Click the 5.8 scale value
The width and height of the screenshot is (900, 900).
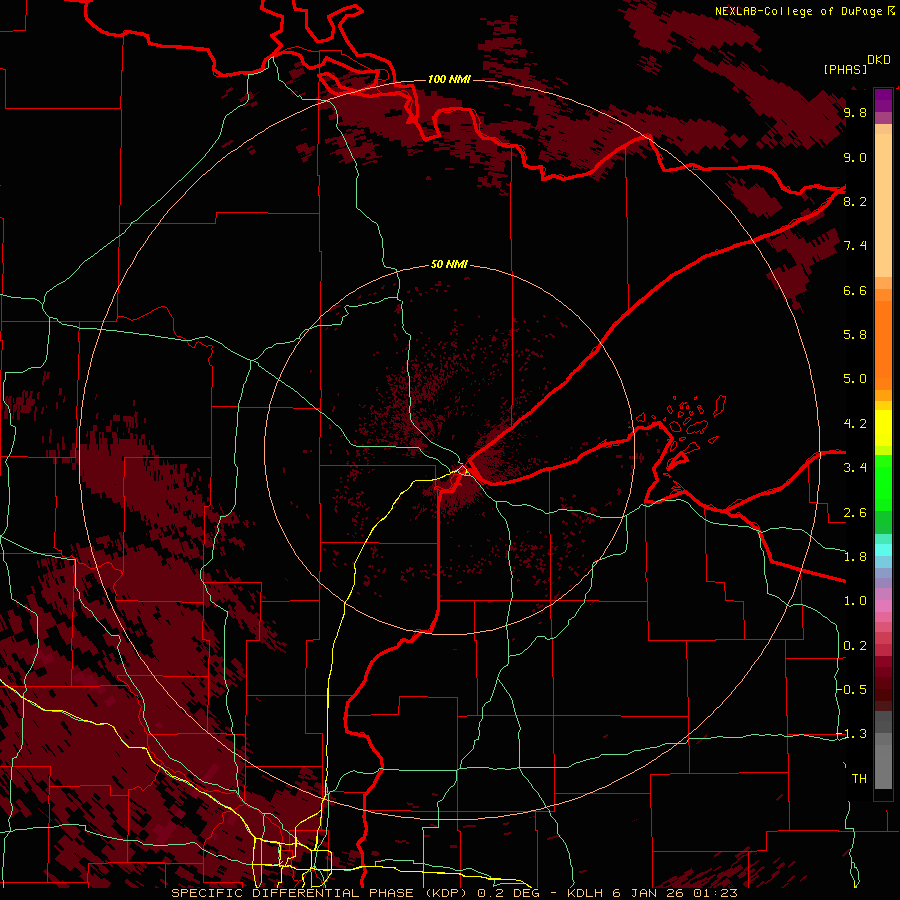(855, 335)
